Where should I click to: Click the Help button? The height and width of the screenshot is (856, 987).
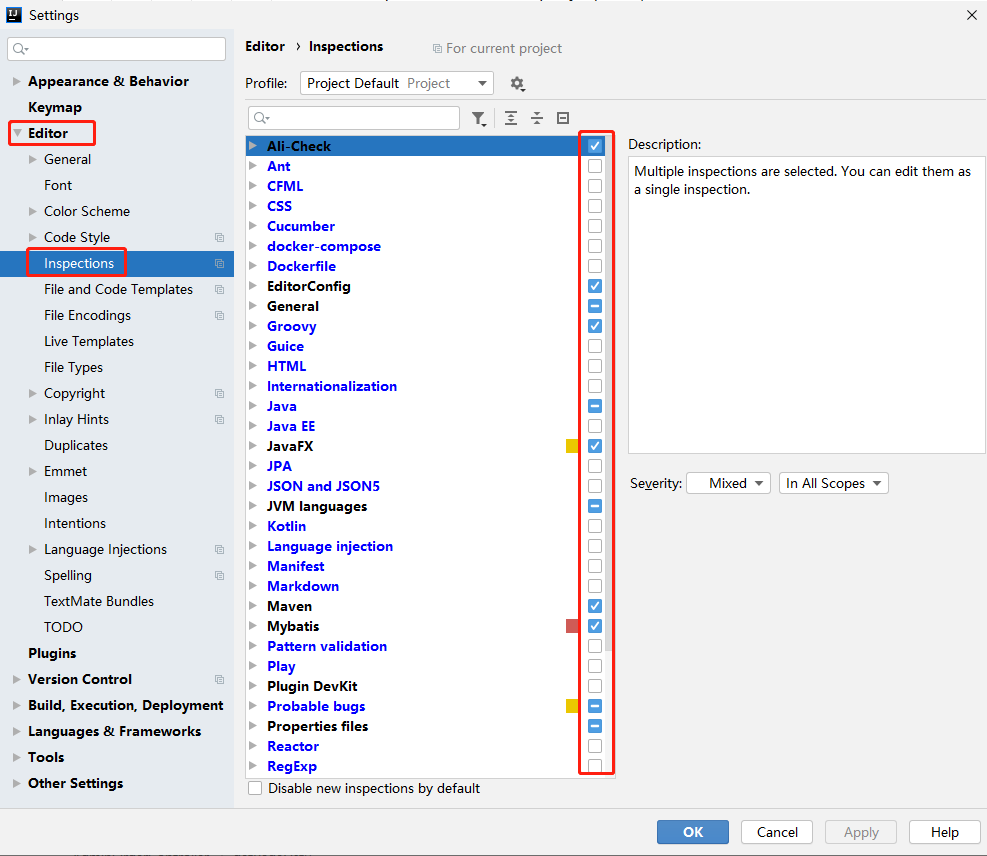[x=945, y=832]
